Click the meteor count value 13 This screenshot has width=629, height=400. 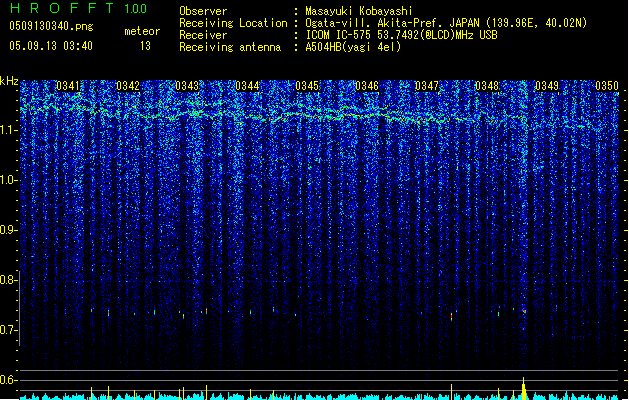click(x=145, y=46)
